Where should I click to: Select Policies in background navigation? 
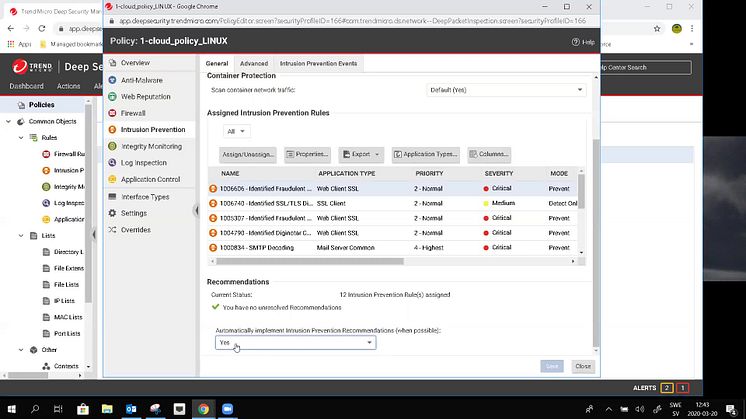tap(41, 105)
